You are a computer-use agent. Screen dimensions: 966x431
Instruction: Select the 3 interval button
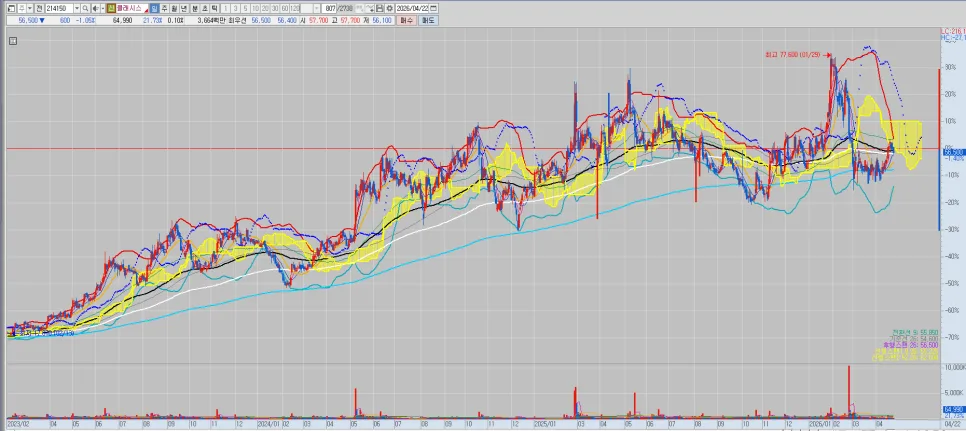(235, 9)
